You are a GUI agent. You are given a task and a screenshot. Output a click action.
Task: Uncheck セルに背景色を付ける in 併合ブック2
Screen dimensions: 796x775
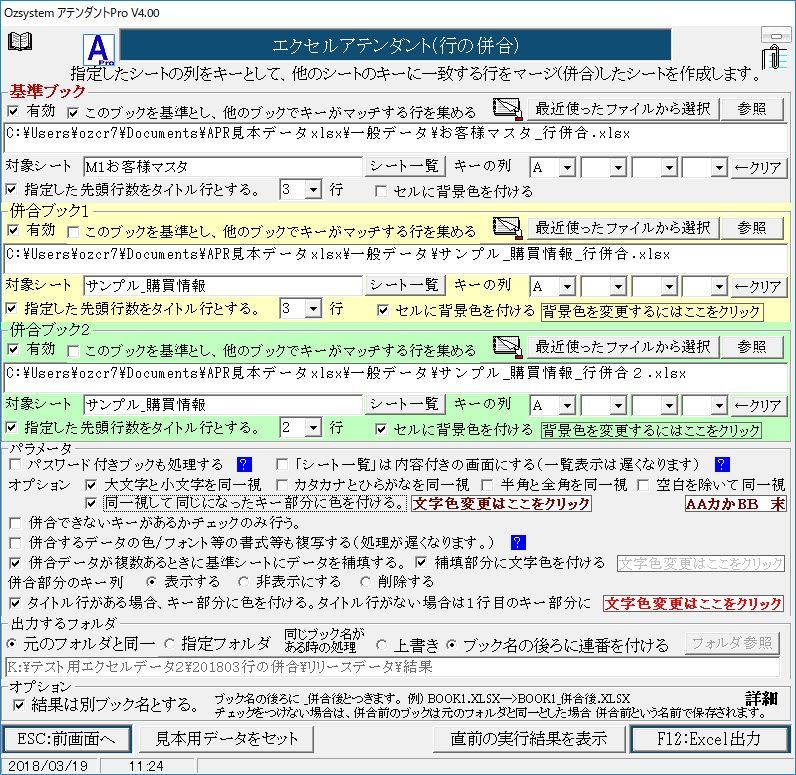pos(381,430)
